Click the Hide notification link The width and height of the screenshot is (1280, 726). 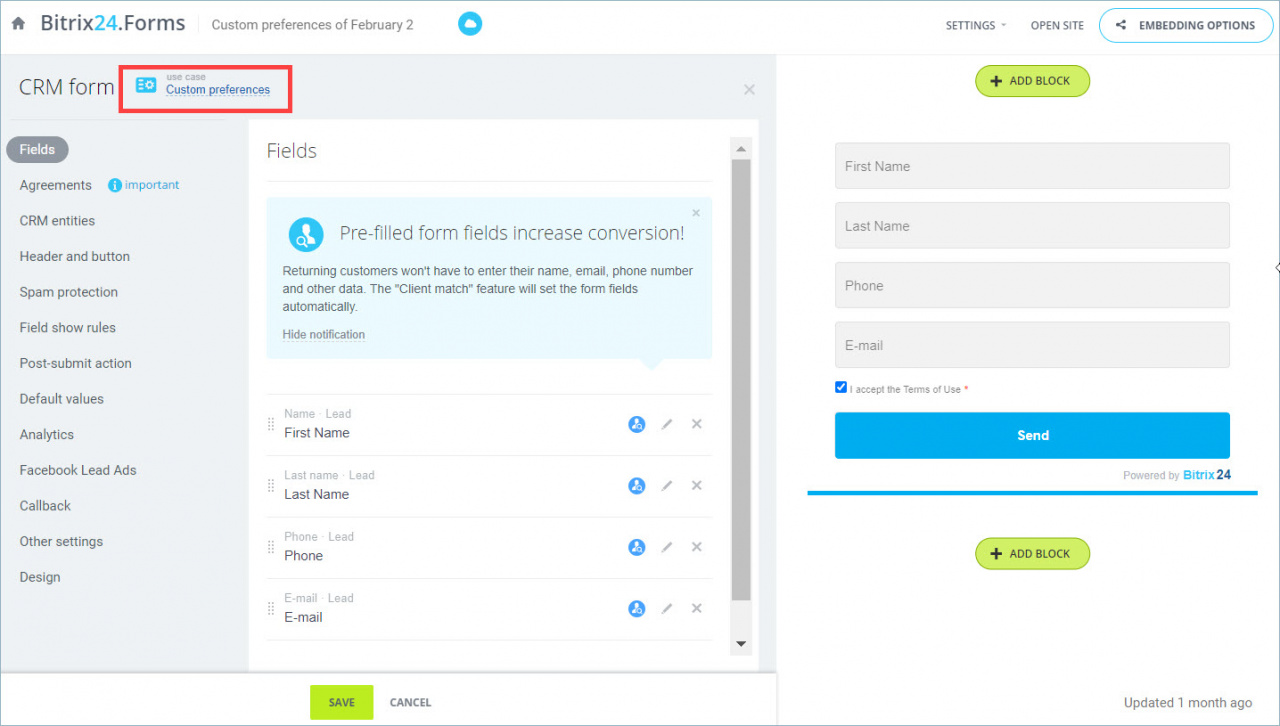click(x=324, y=335)
